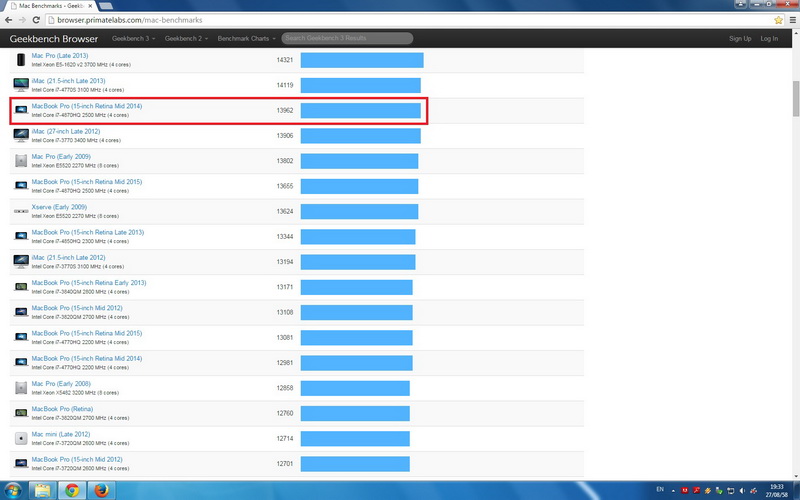The height and width of the screenshot is (500, 800).
Task: Open Windows Explorer from the taskbar
Action: click(x=43, y=490)
